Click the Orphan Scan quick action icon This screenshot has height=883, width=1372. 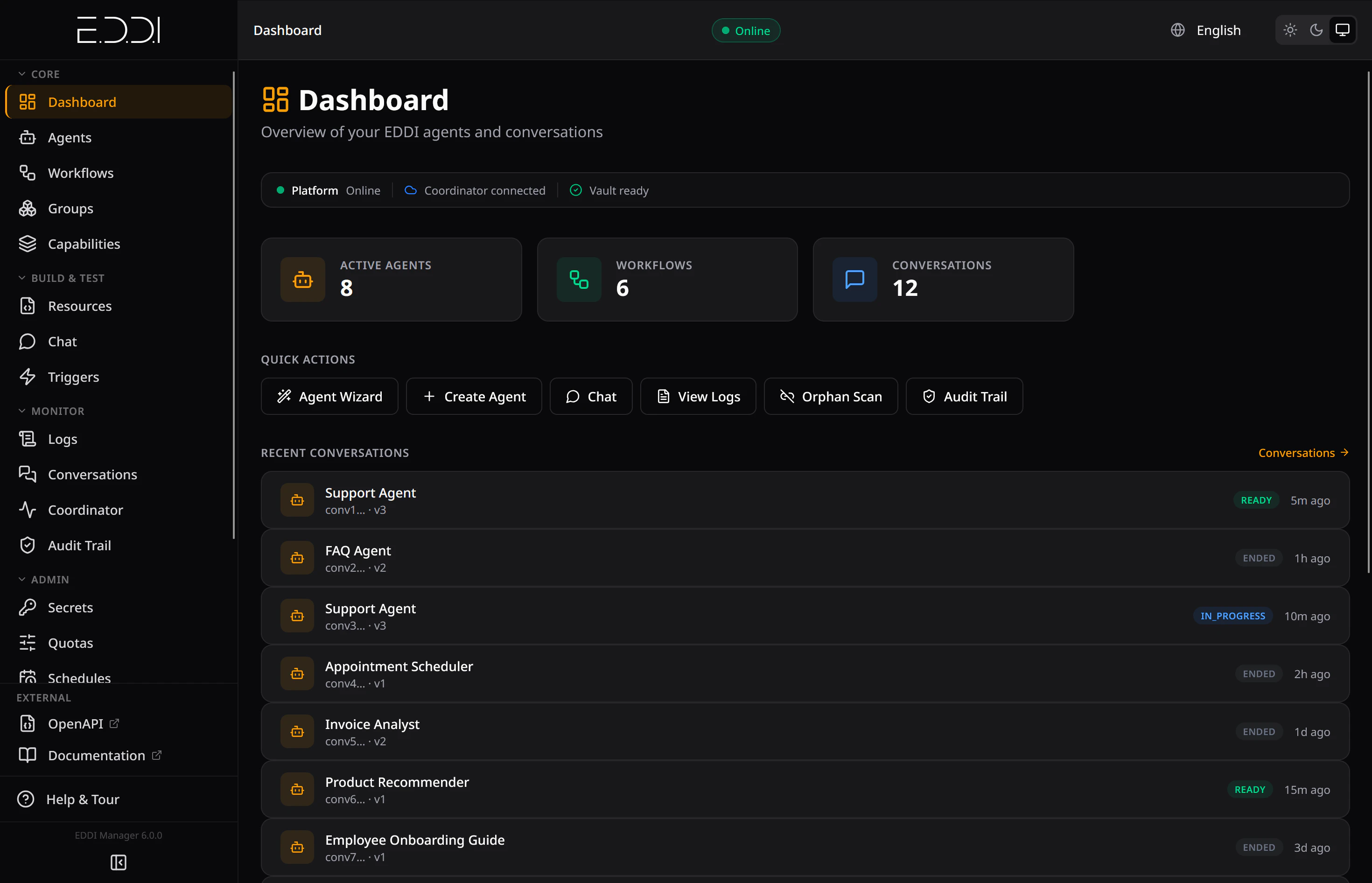pyautogui.click(x=787, y=396)
